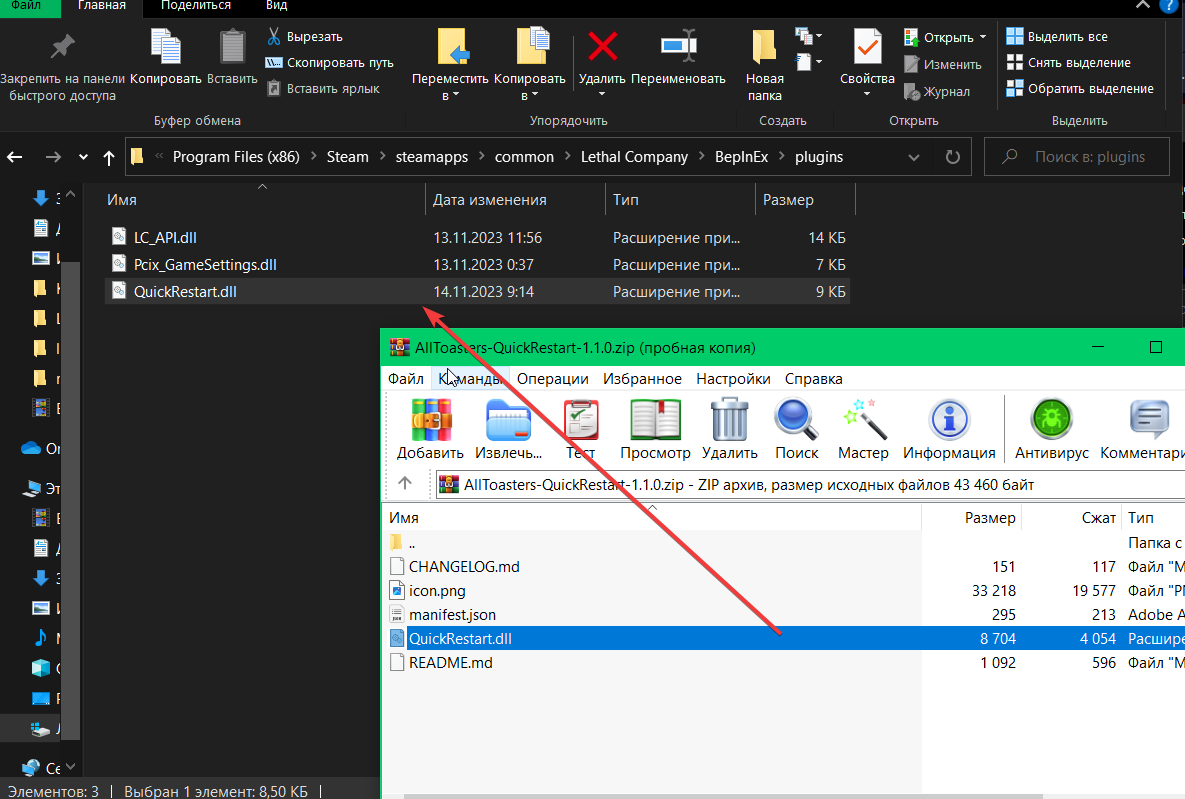
Task: Open WinRAR Help (Справка) menu
Action: 813,379
